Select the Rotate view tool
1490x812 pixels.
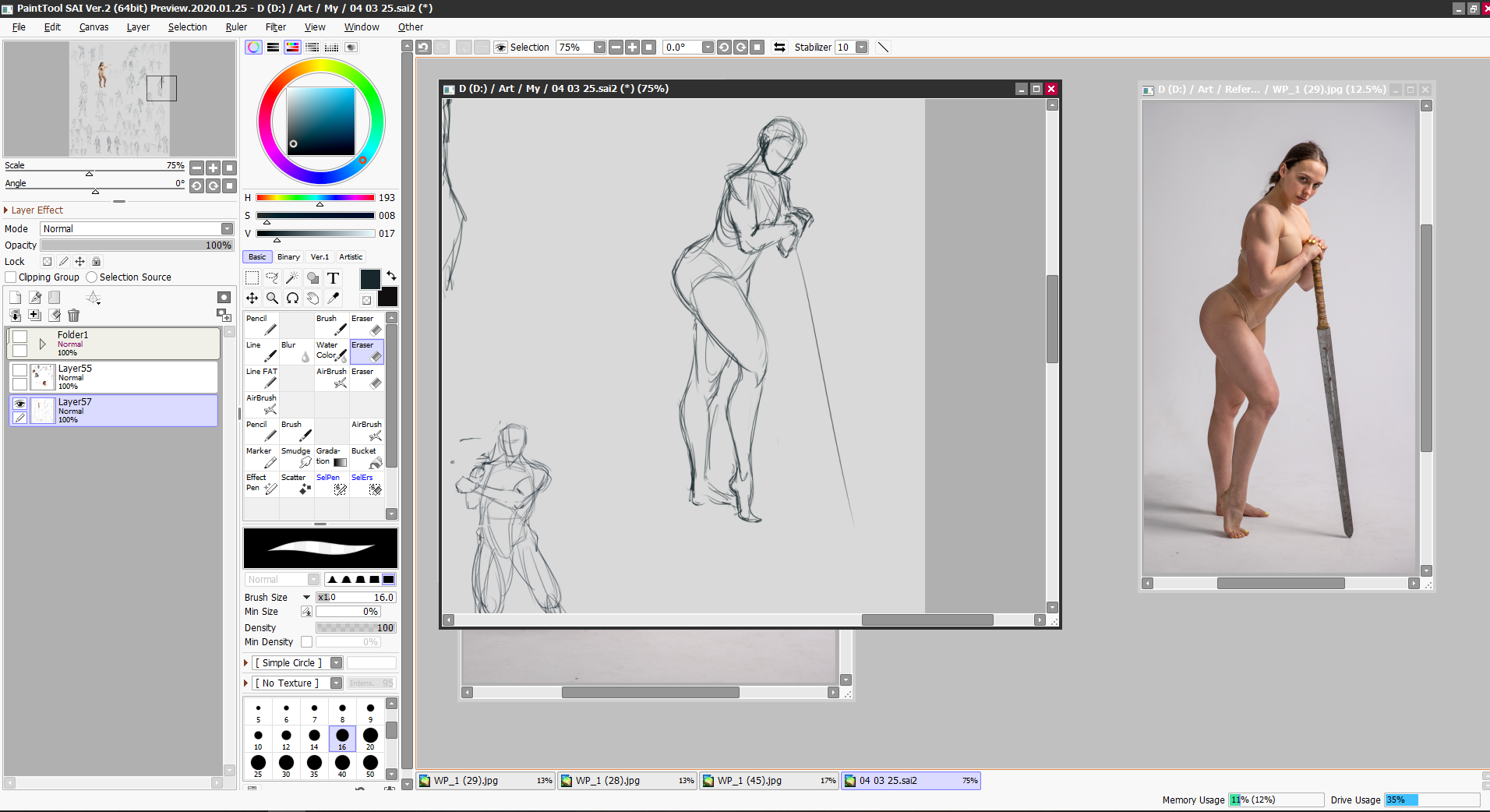pyautogui.click(x=292, y=298)
